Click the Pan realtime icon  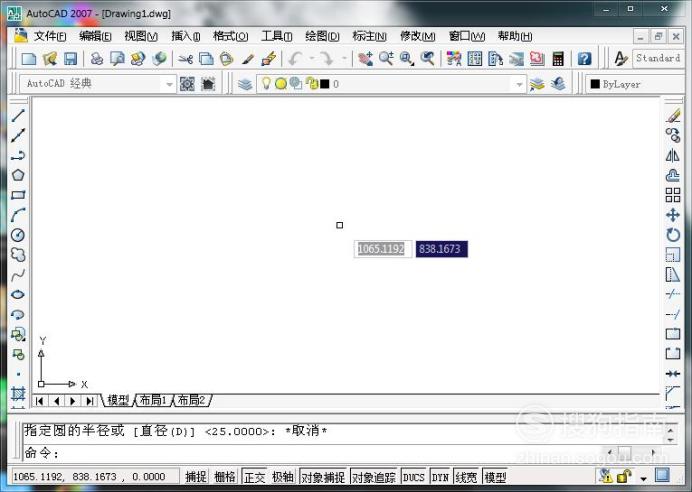365,58
